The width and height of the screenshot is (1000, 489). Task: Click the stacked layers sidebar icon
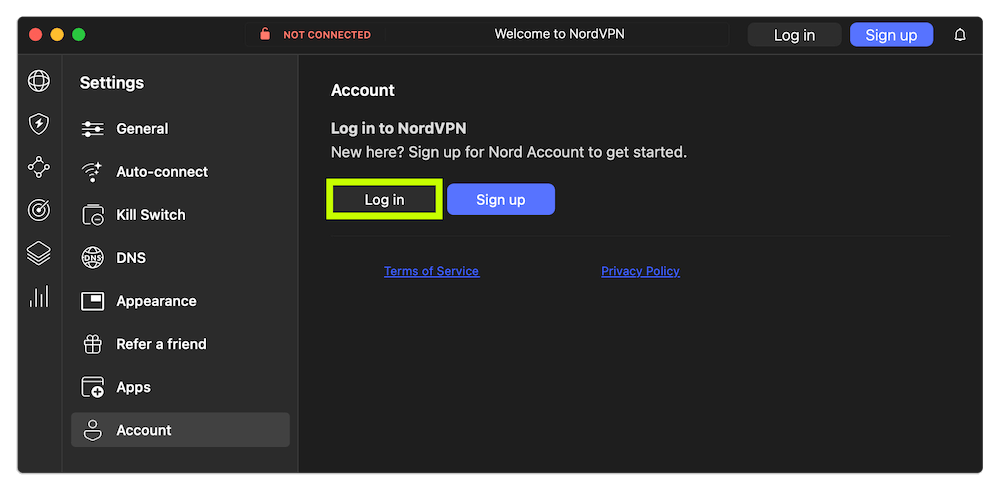[39, 253]
